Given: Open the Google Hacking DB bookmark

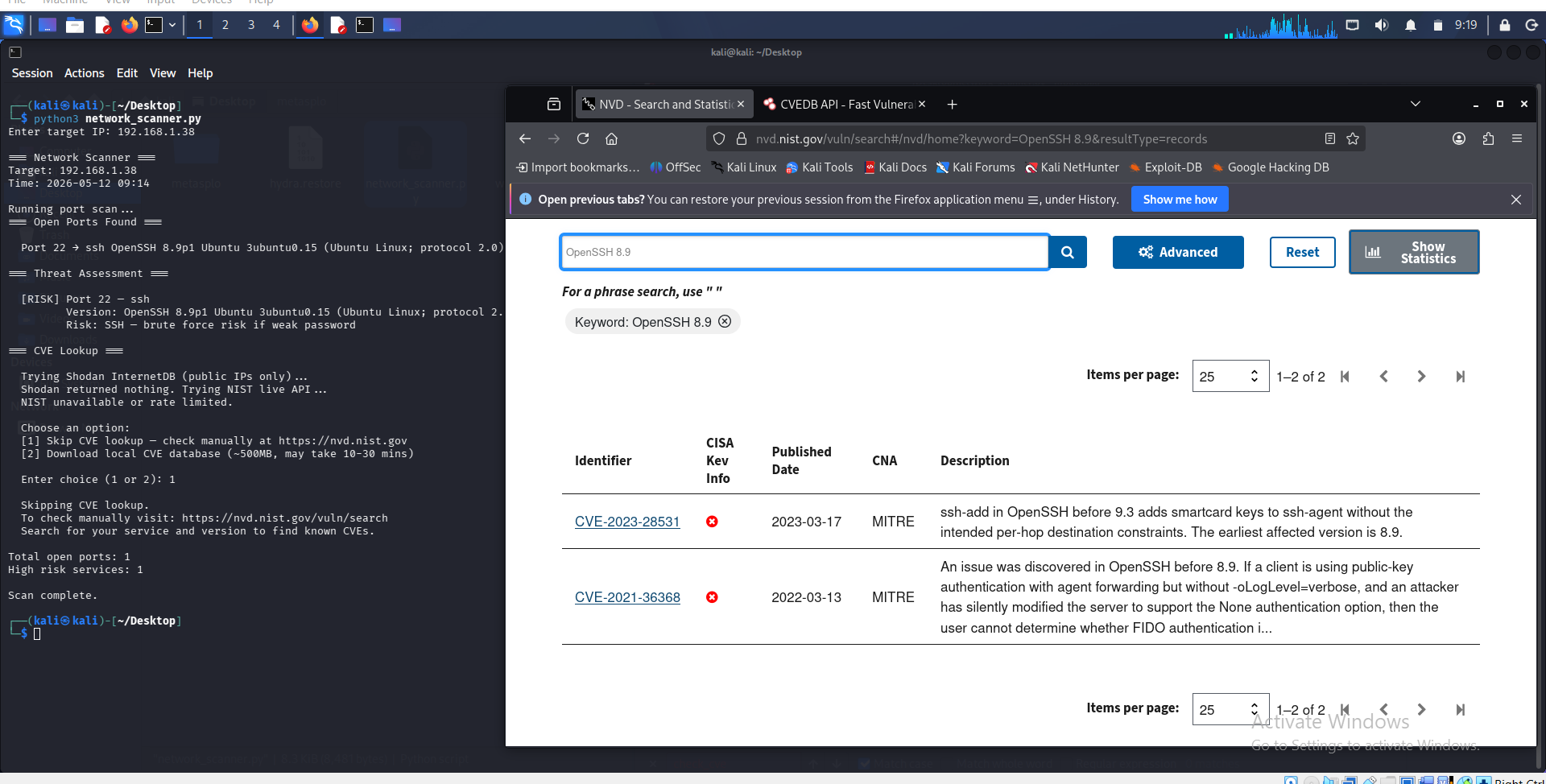Looking at the screenshot, I should pos(1271,167).
